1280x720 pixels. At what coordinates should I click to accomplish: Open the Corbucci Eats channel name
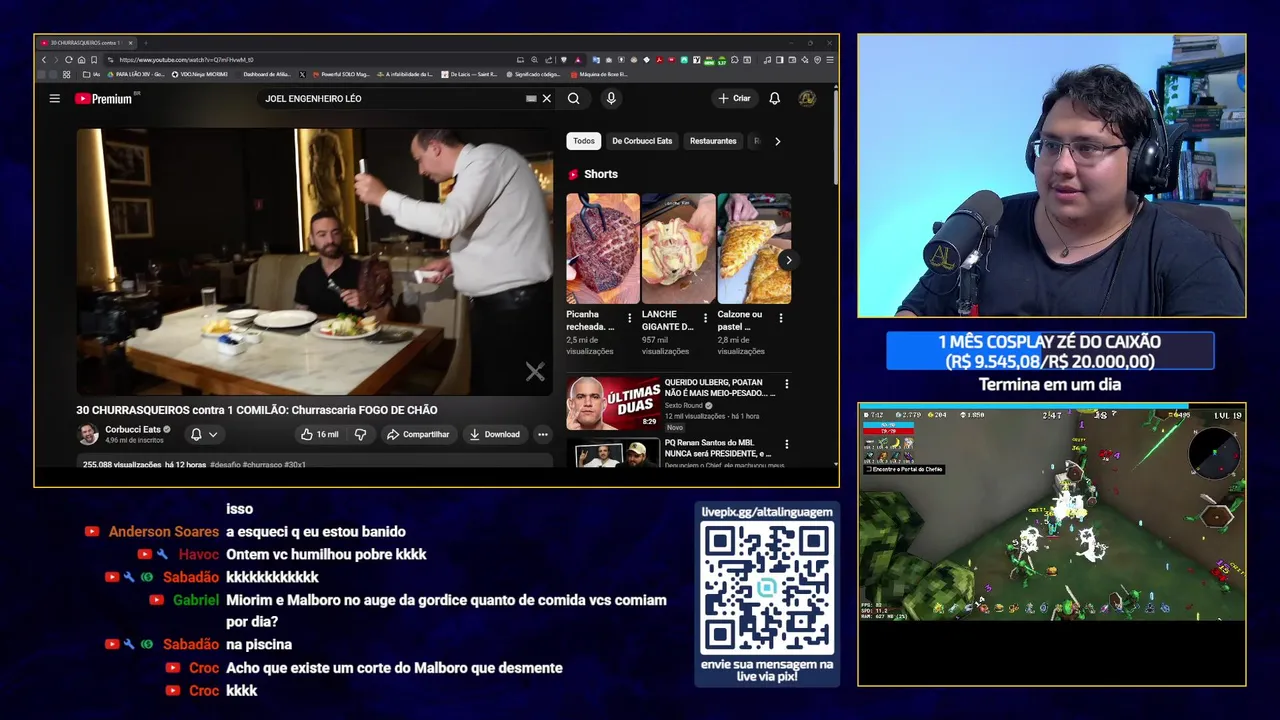133,430
